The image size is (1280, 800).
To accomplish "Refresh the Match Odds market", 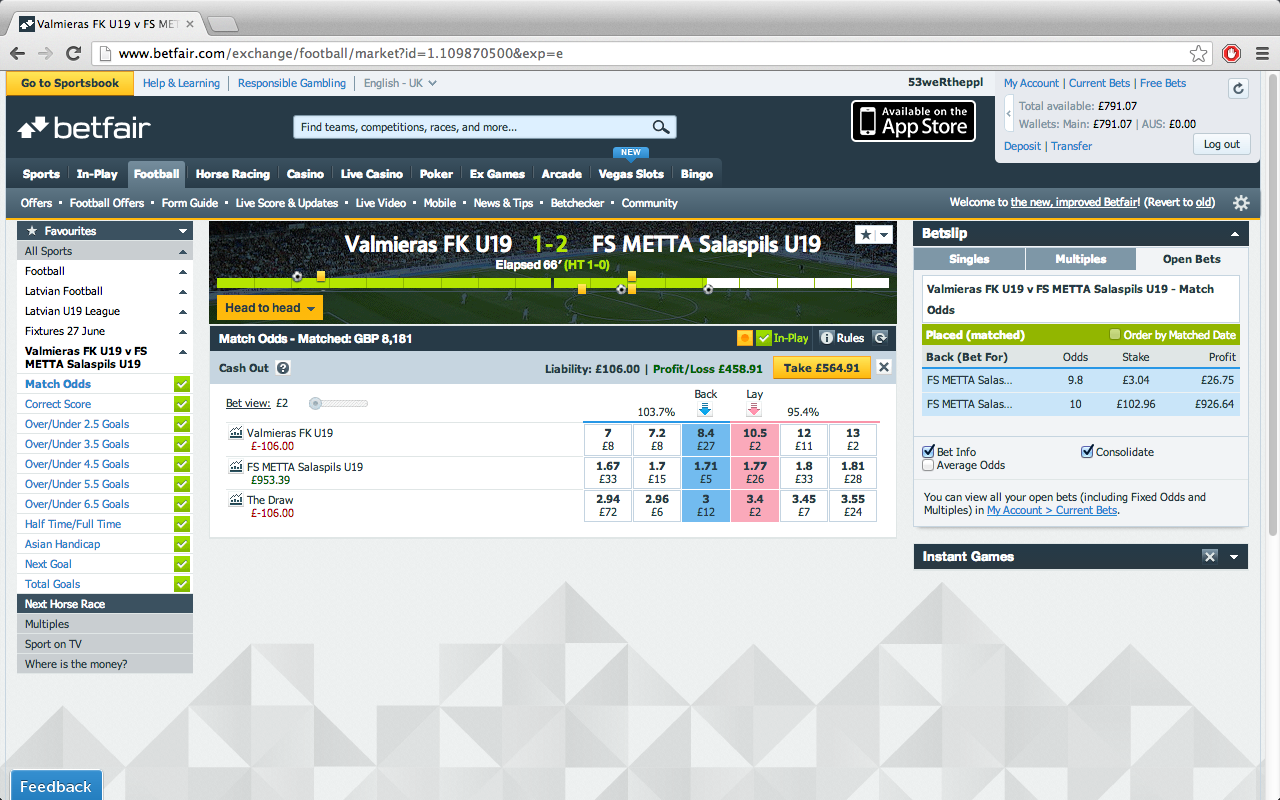I will [880, 338].
